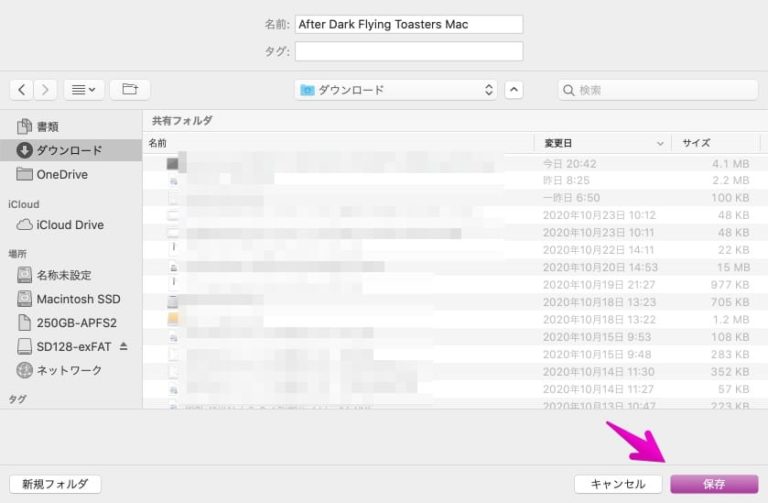Select the row dated 2020年10月23日 10:12

coord(455,216)
